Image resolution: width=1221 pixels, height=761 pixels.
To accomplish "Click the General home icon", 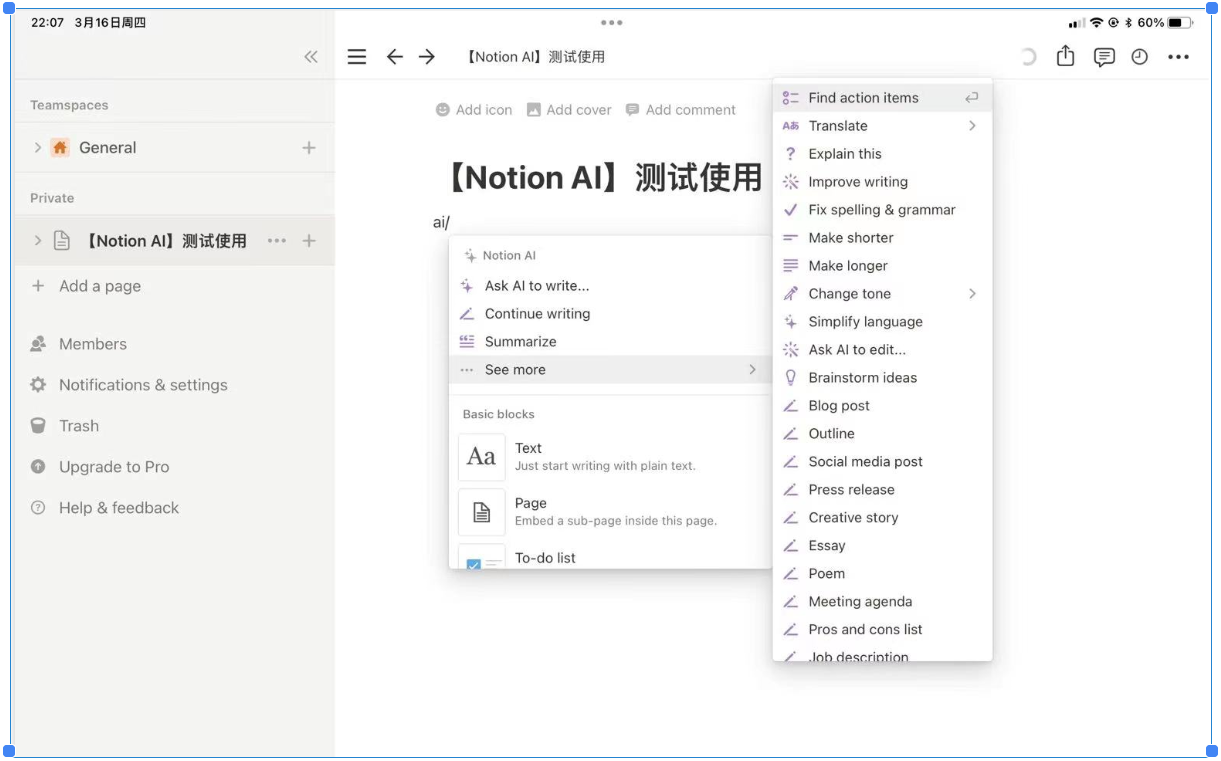I will click(60, 148).
